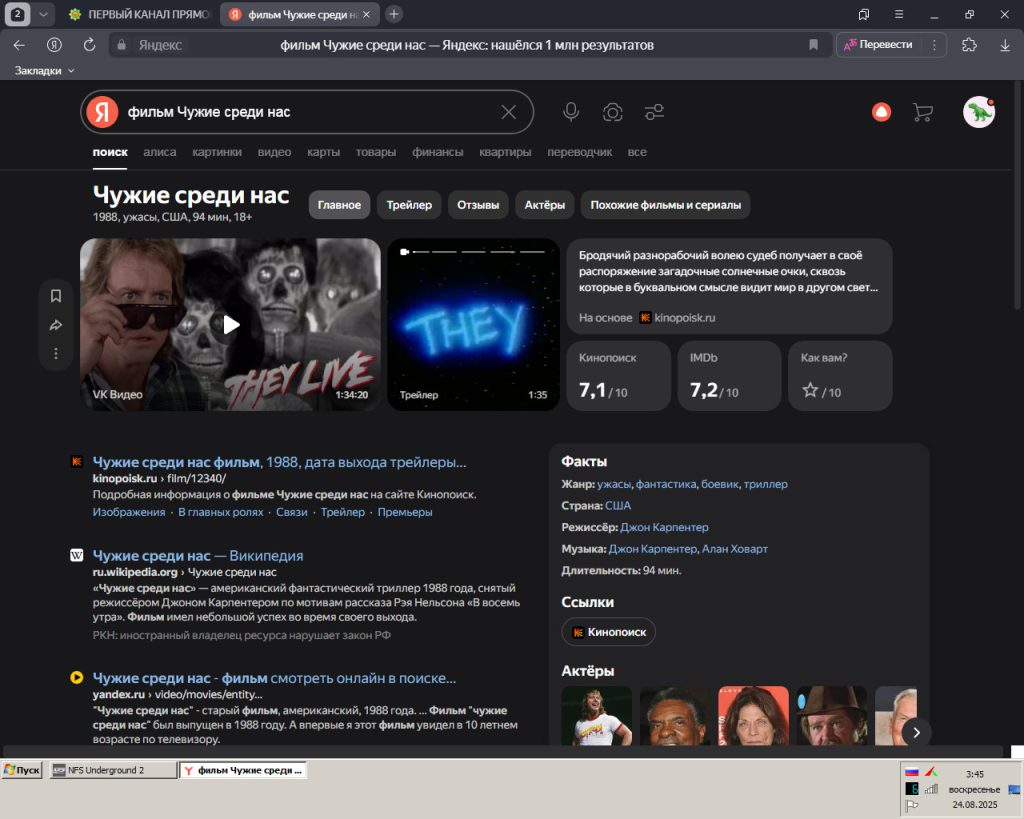Open kinopoisk.ru source link
Viewport: 1024px width, 819px height.
(684, 318)
